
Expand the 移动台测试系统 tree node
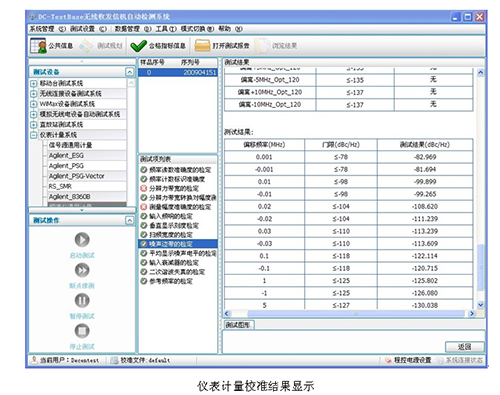point(33,83)
